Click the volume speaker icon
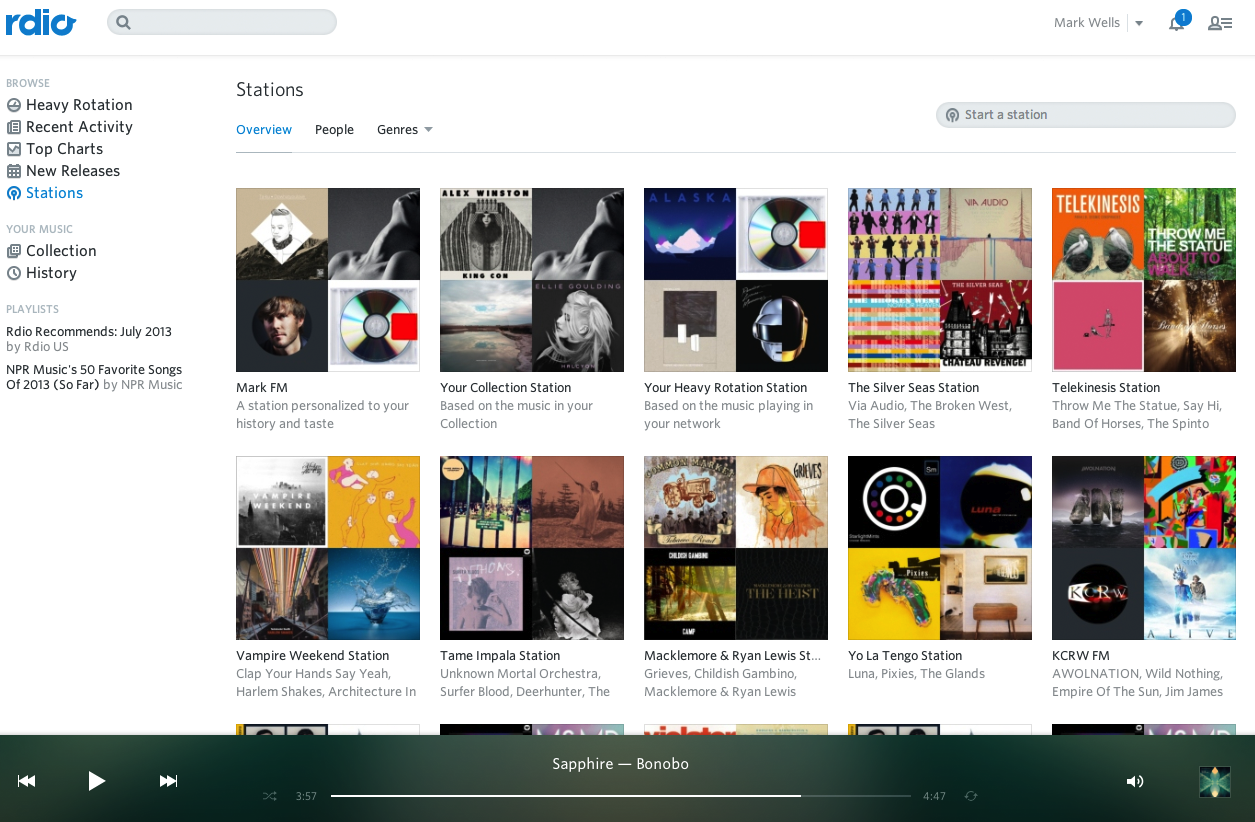The width and height of the screenshot is (1255, 822). coord(1135,781)
